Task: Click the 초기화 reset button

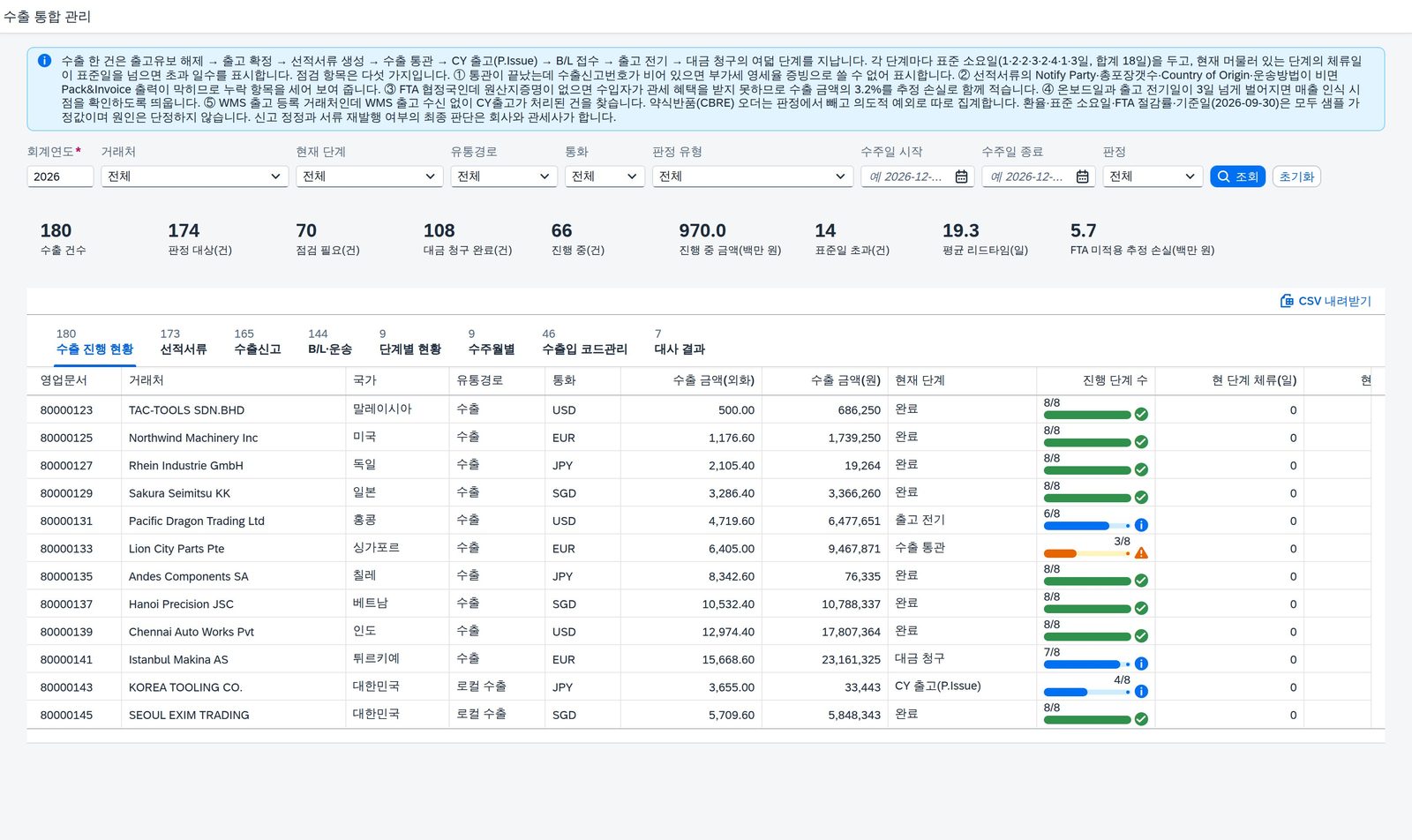Action: pyautogui.click(x=1296, y=176)
